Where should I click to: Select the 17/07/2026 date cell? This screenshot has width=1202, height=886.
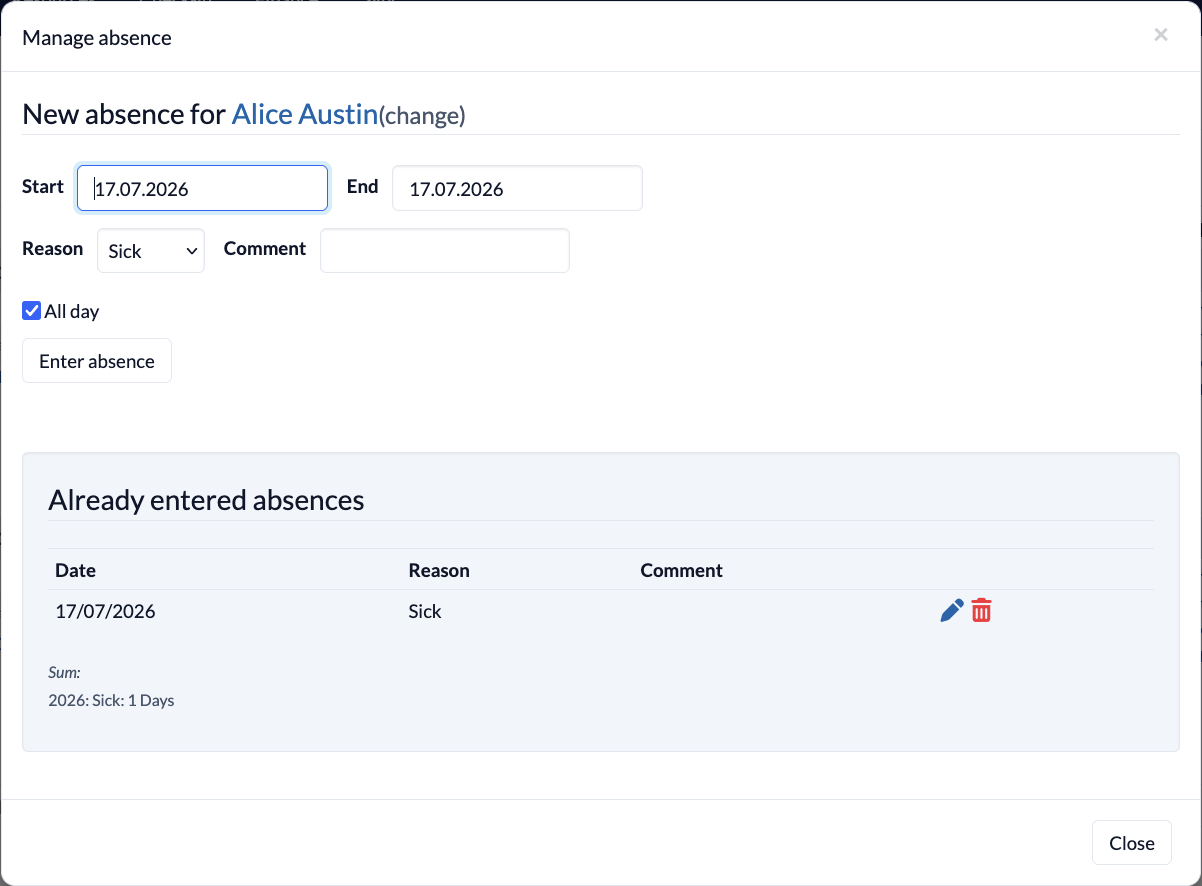(106, 611)
